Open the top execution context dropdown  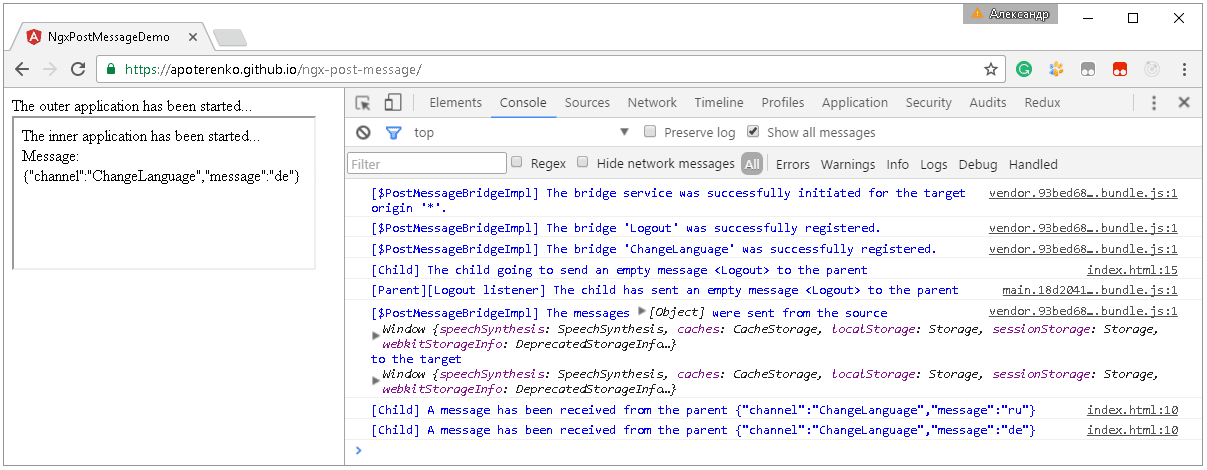click(x=522, y=132)
